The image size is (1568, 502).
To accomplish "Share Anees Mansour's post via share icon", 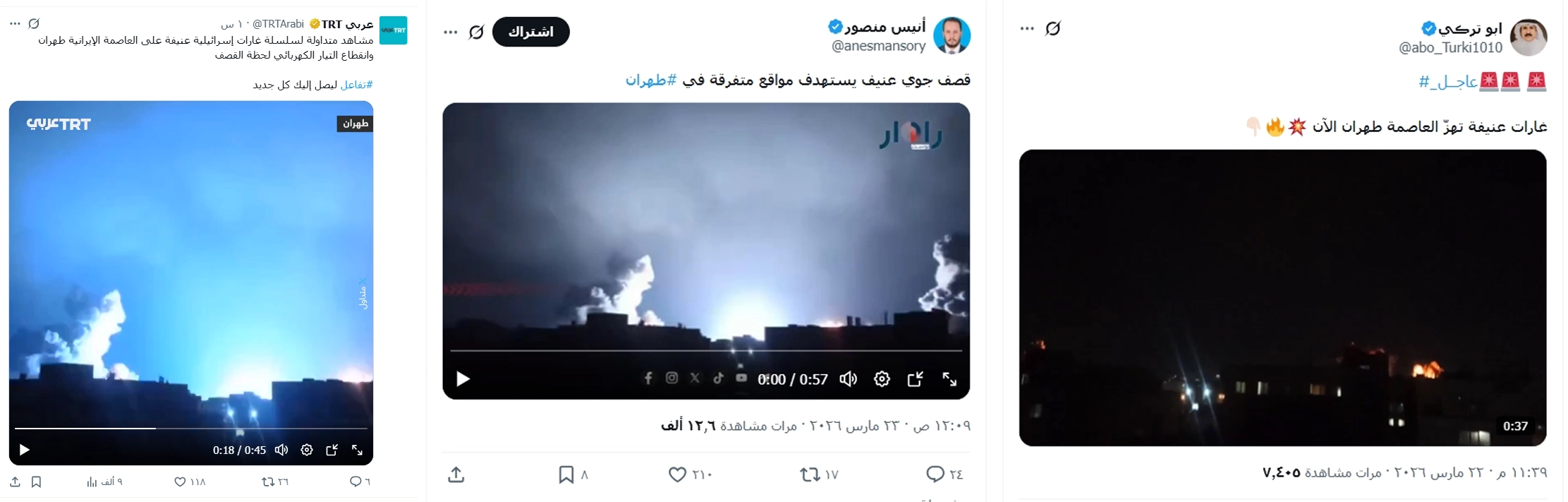I will click(456, 474).
